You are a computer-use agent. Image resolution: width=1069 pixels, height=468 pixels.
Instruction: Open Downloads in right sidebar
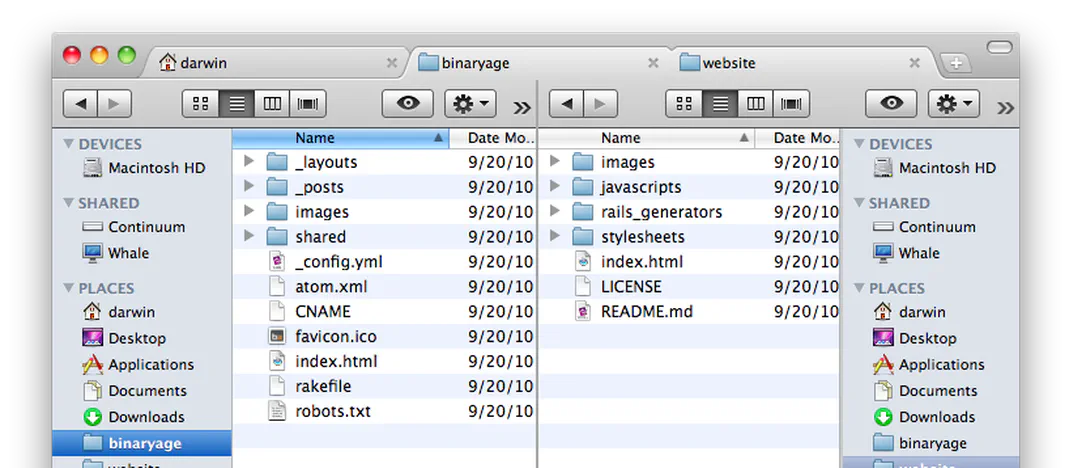(x=931, y=417)
